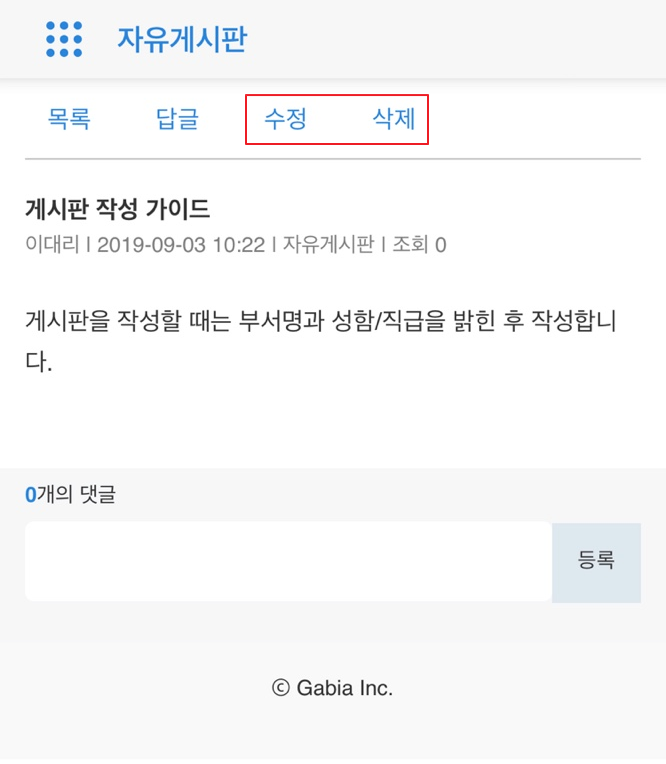Viewport: 666px width, 764px height.
Task: Select 답글 to reply to post
Action: (x=177, y=119)
